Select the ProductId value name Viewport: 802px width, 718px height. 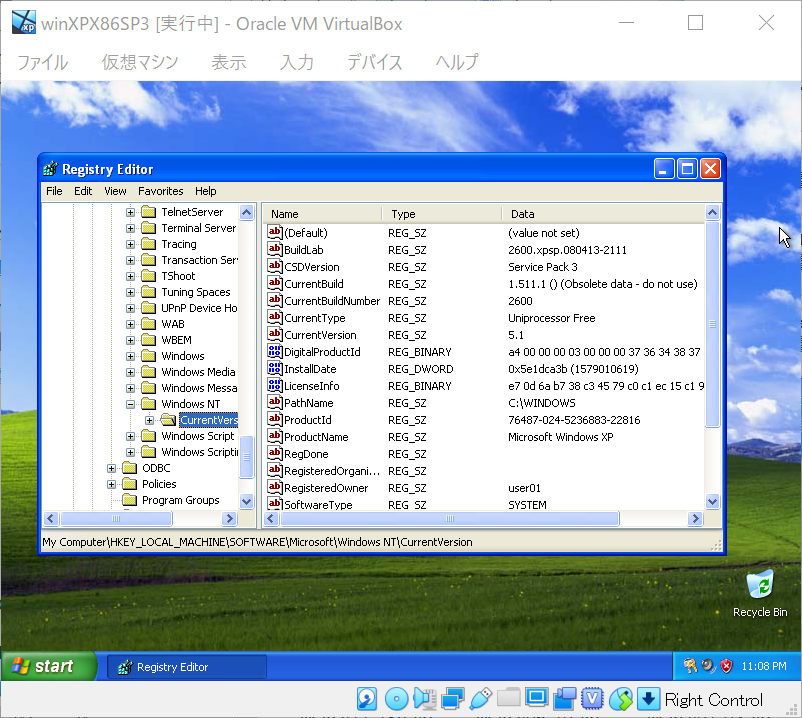[x=308, y=420]
